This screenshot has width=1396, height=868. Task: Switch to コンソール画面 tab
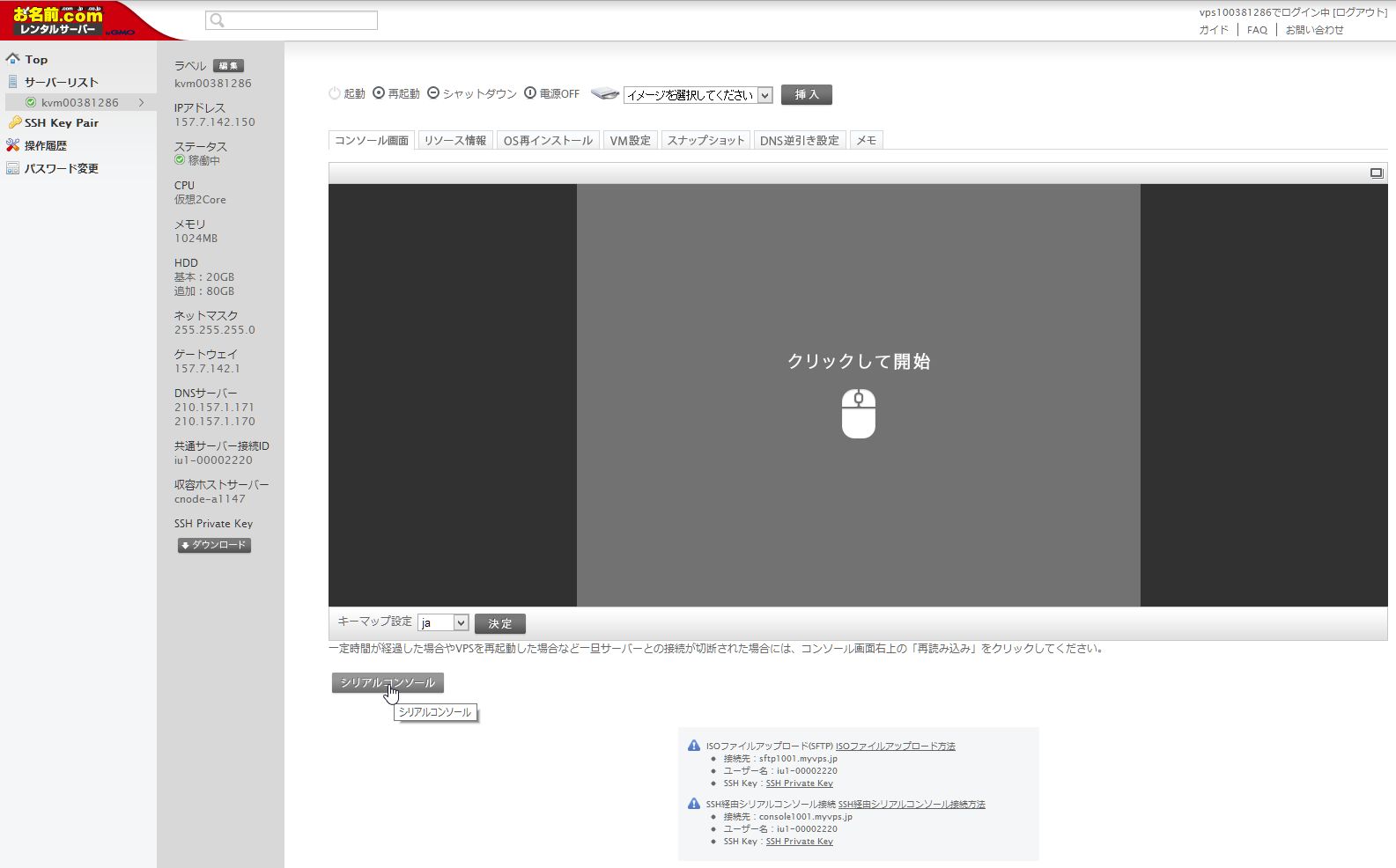click(x=372, y=140)
